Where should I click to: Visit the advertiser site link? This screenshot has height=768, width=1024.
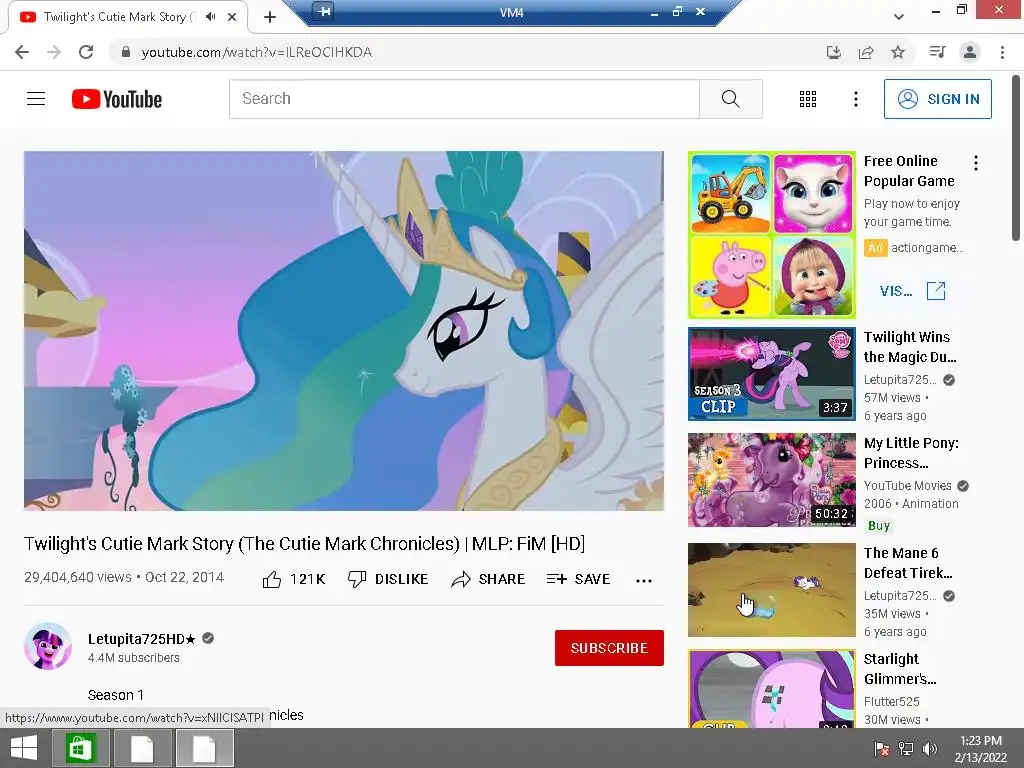coord(912,291)
